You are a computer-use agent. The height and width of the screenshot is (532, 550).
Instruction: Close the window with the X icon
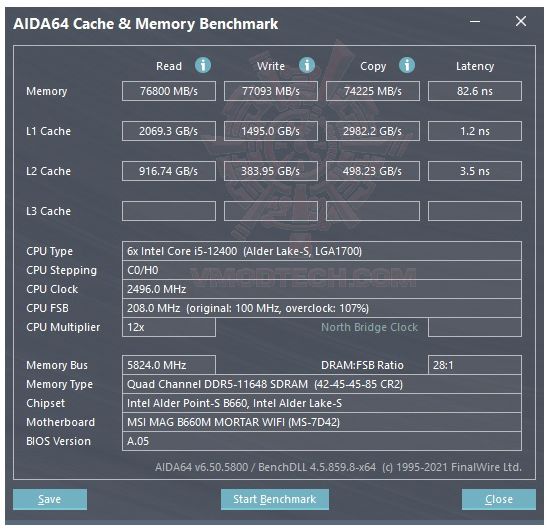coord(521,21)
